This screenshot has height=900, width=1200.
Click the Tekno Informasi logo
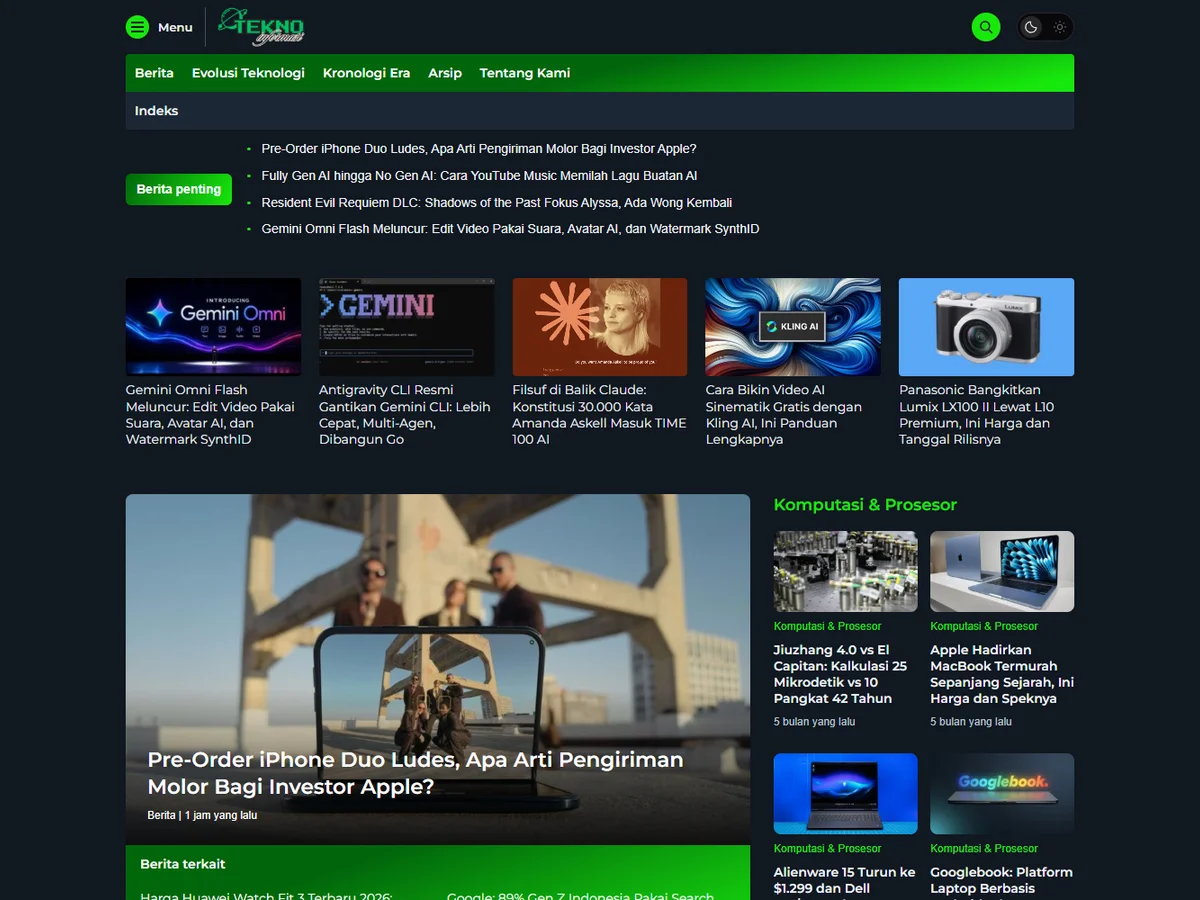261,27
